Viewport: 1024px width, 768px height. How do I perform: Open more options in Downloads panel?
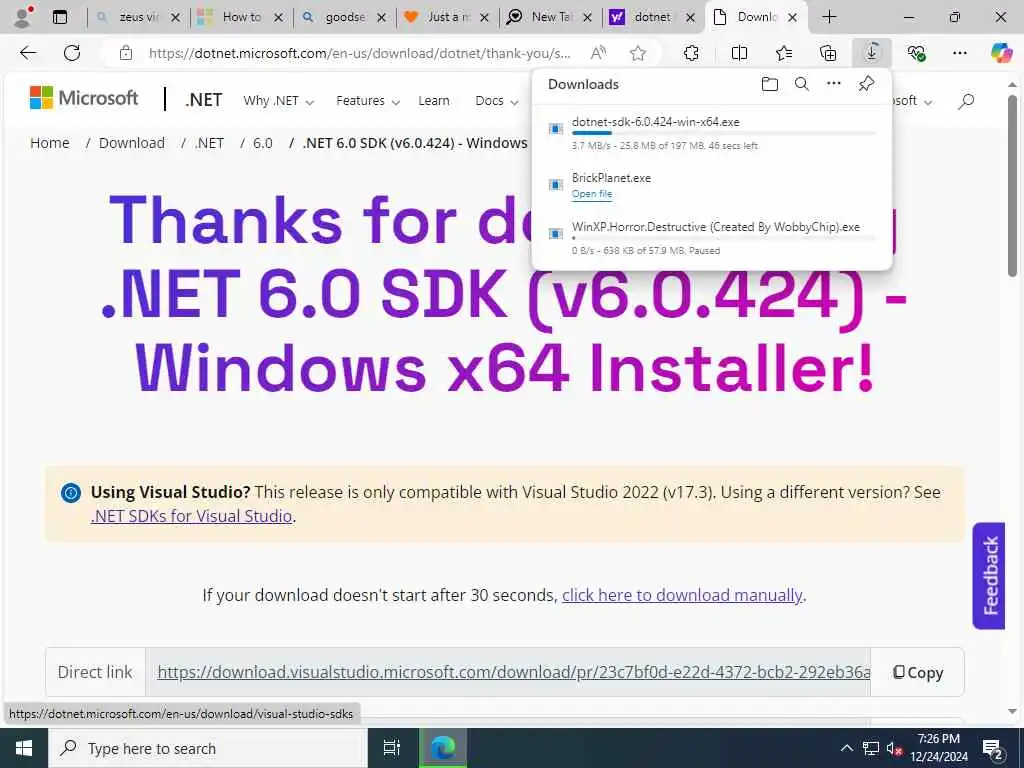tap(834, 84)
